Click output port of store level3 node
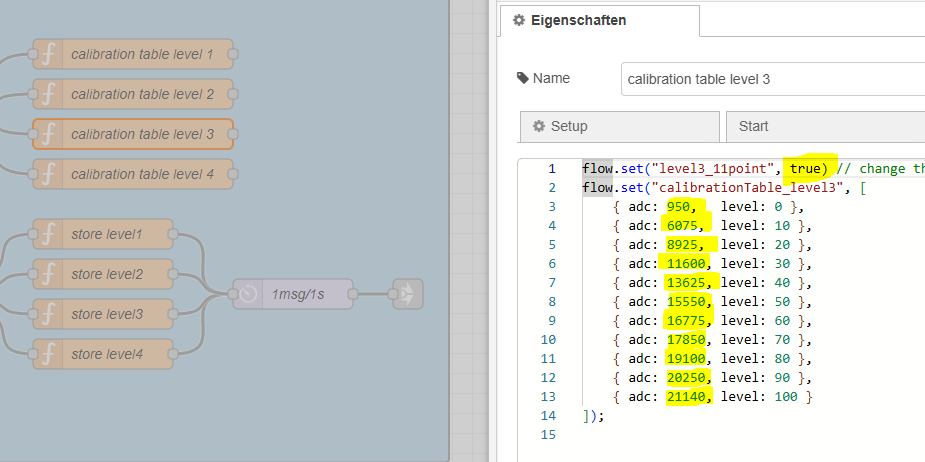Image resolution: width=925 pixels, height=462 pixels. click(x=173, y=314)
